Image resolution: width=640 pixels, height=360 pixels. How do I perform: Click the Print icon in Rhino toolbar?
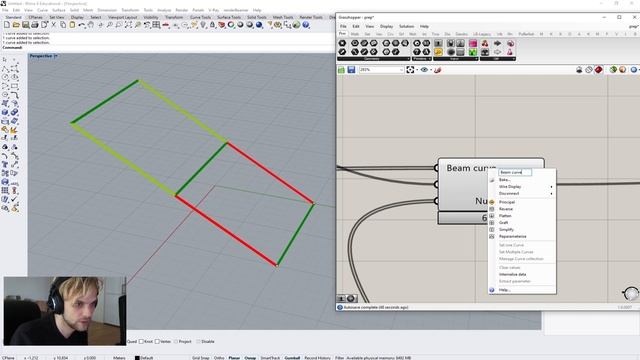pos(35,25)
